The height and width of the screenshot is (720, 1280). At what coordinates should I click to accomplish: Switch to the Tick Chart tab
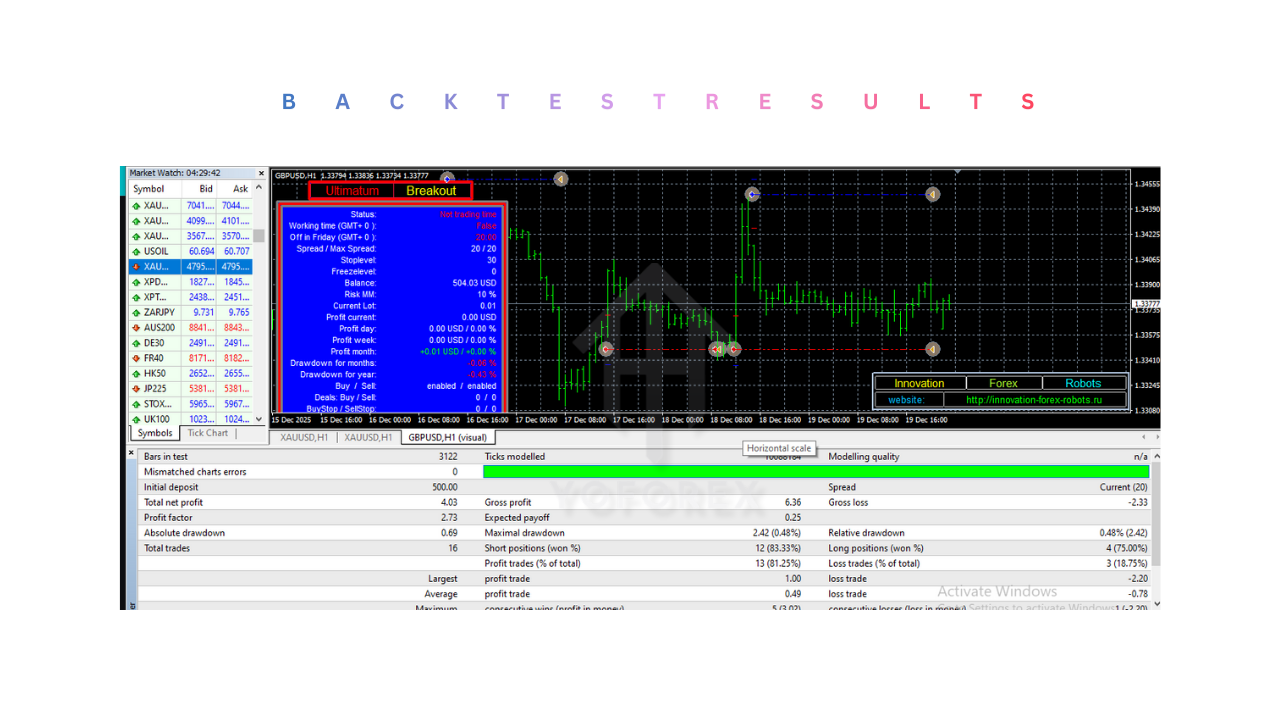(x=206, y=433)
